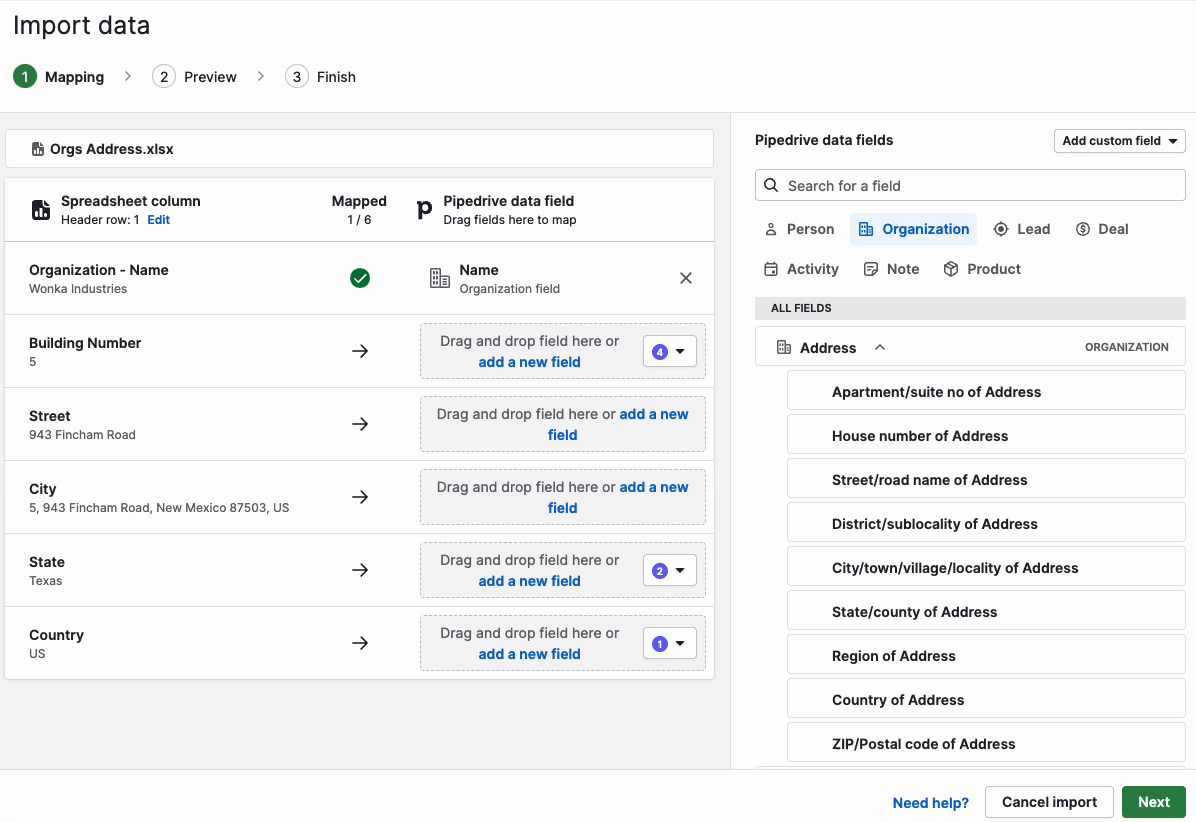Click the Cancel import button
Screen dimensions: 1196x822
coord(1049,802)
